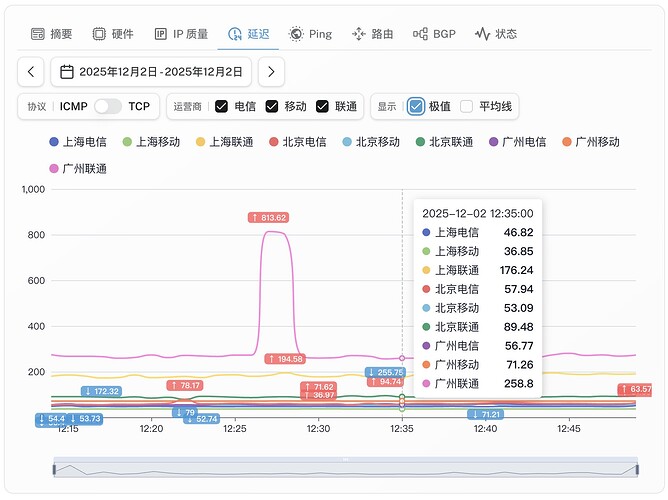668x500 pixels.
Task: Select the ICMP protocol label
Action: point(73,106)
